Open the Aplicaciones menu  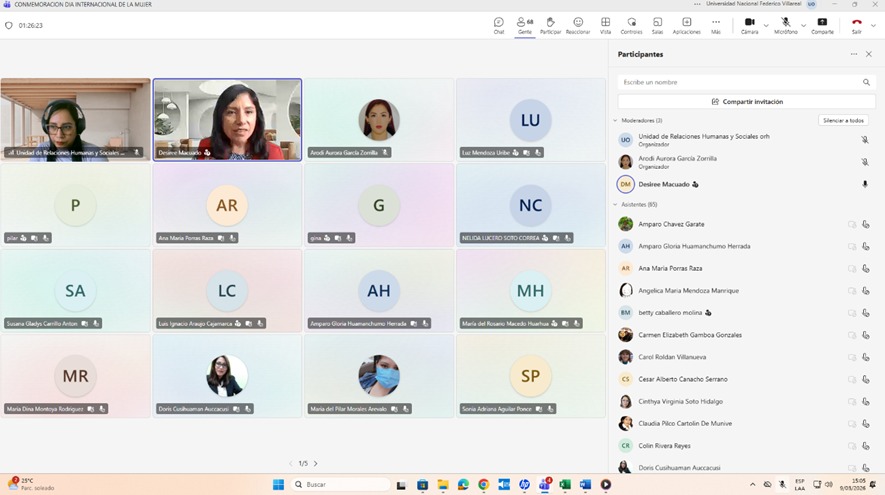click(x=686, y=25)
